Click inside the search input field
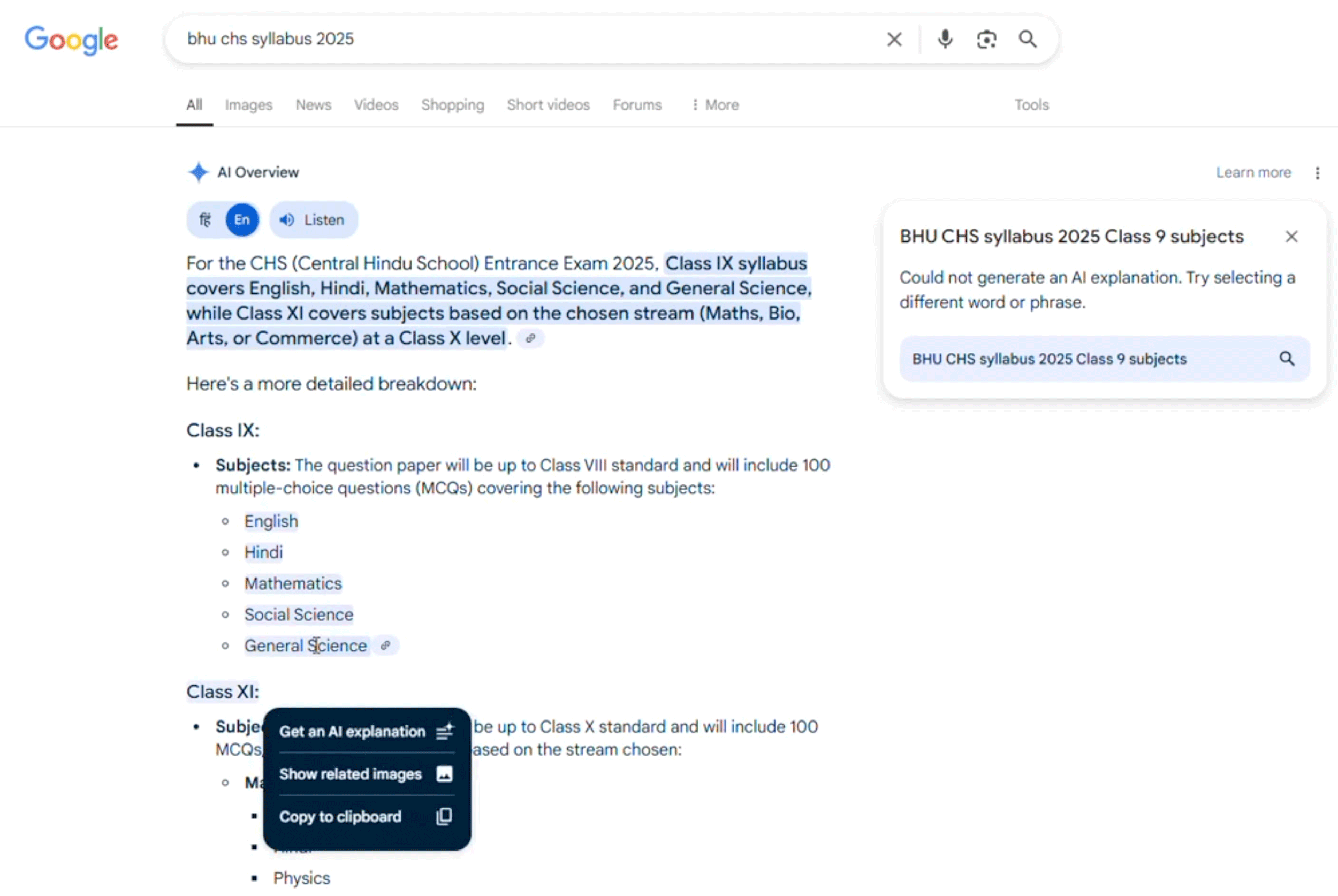The width and height of the screenshot is (1338, 896). pos(514,39)
